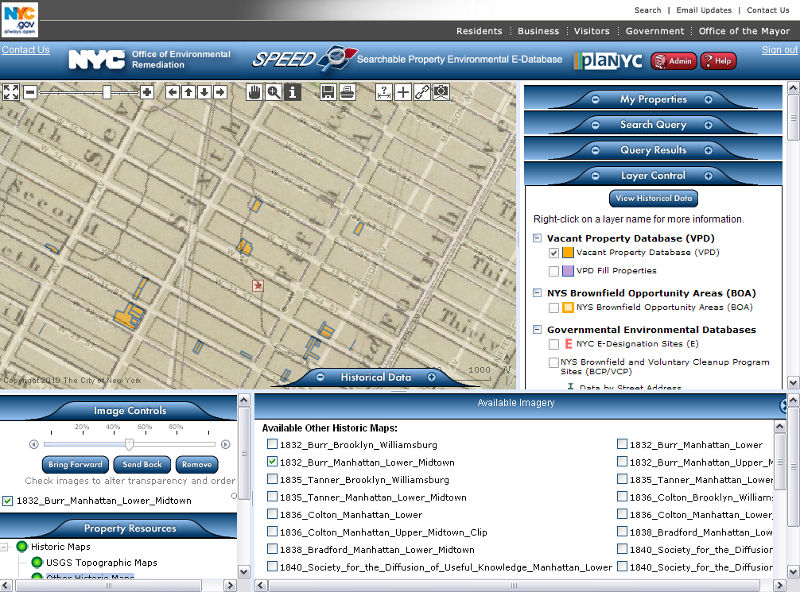Click the save map icon
800x592 pixels.
[x=328, y=92]
